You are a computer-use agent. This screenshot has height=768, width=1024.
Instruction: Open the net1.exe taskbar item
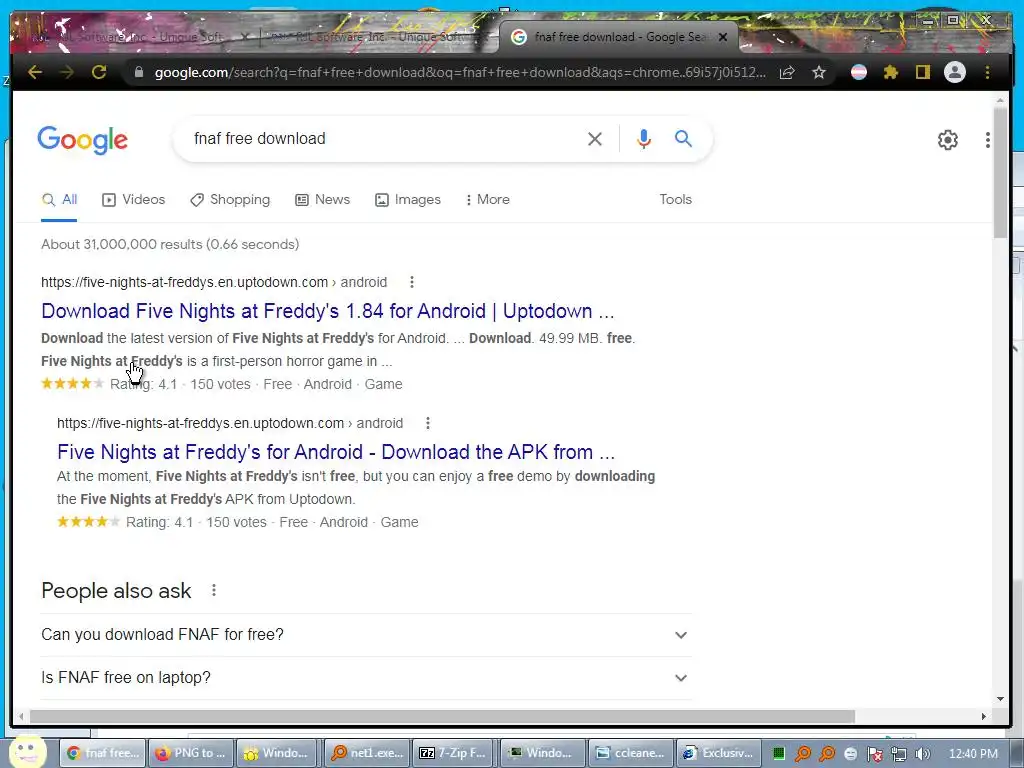pos(368,754)
